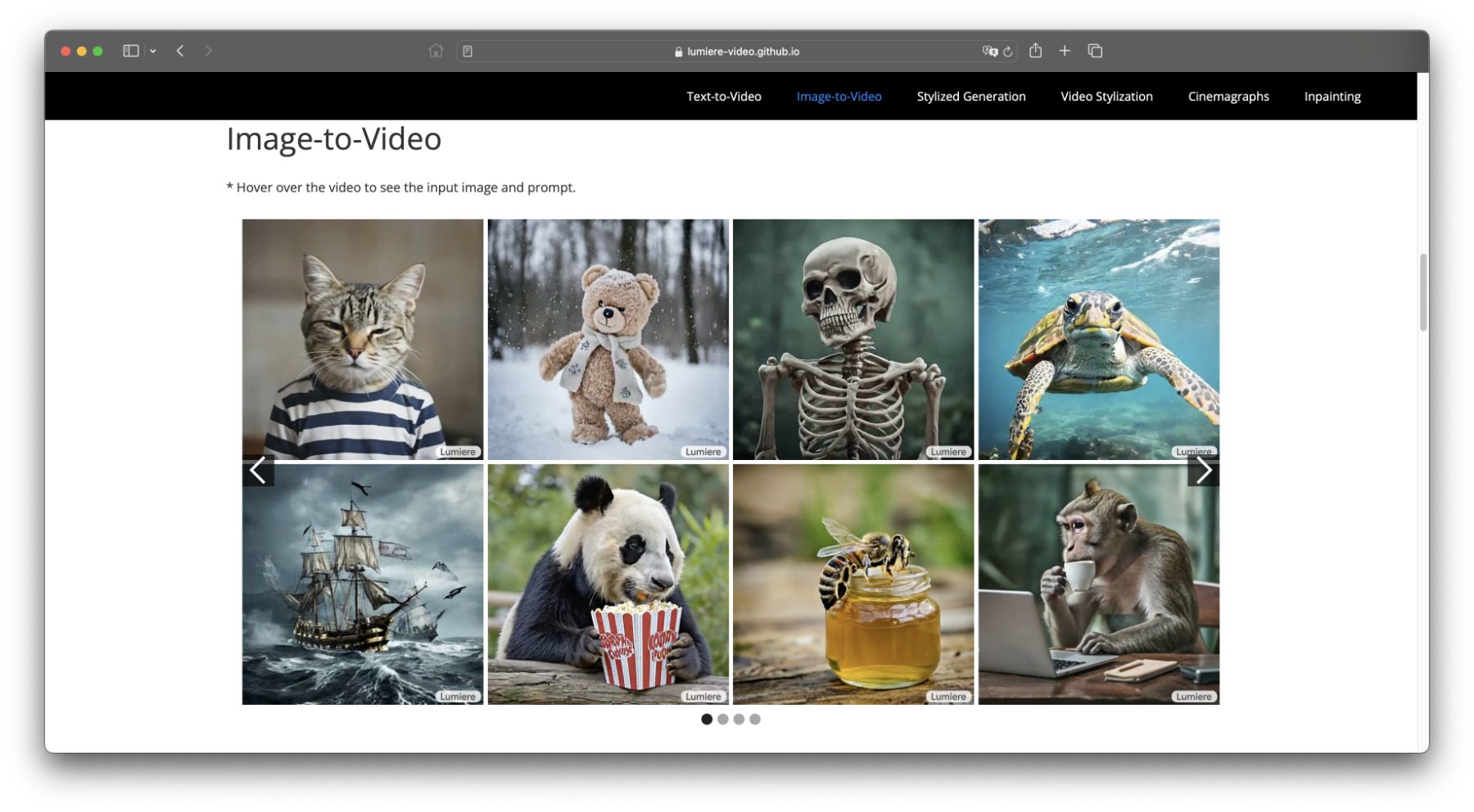1474x812 pixels.
Task: Click the lumiere-video.github.io address bar
Action: (x=742, y=52)
